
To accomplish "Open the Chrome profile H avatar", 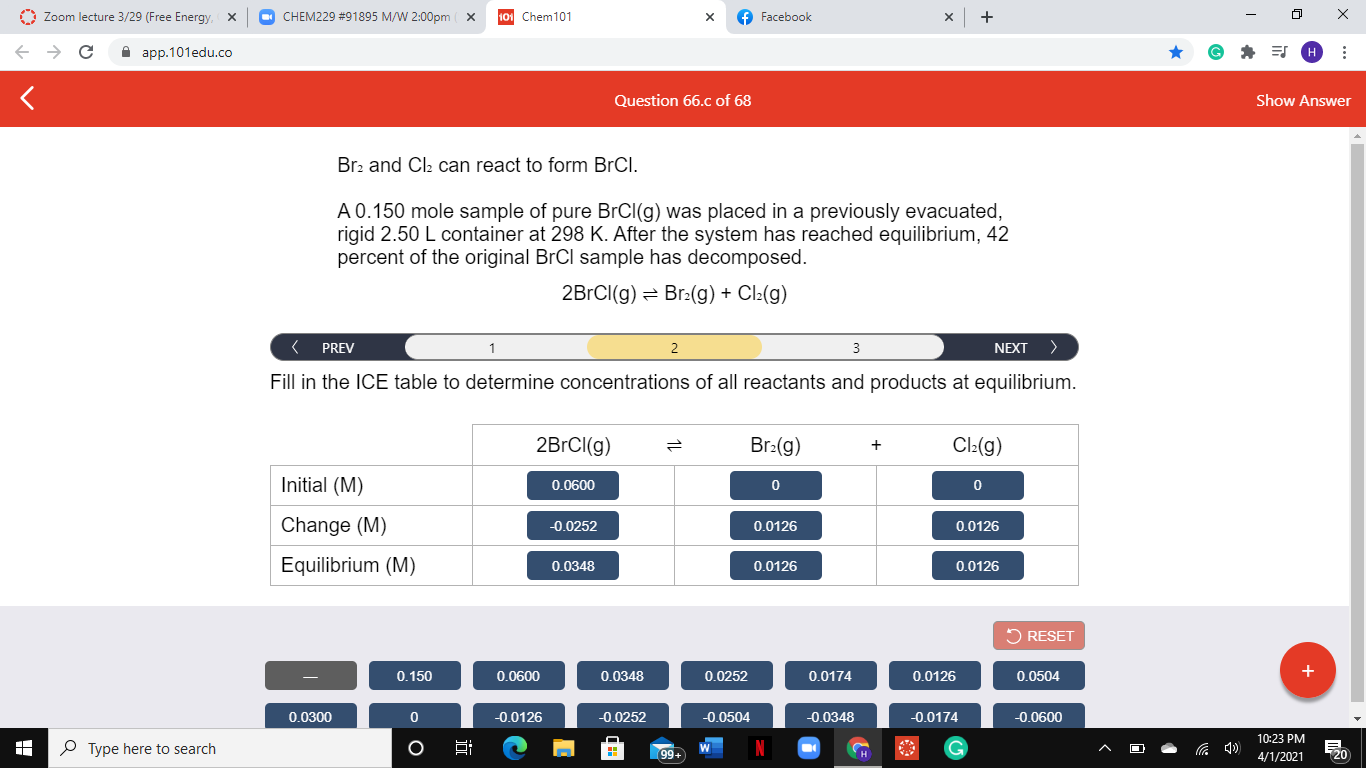I will [1311, 52].
